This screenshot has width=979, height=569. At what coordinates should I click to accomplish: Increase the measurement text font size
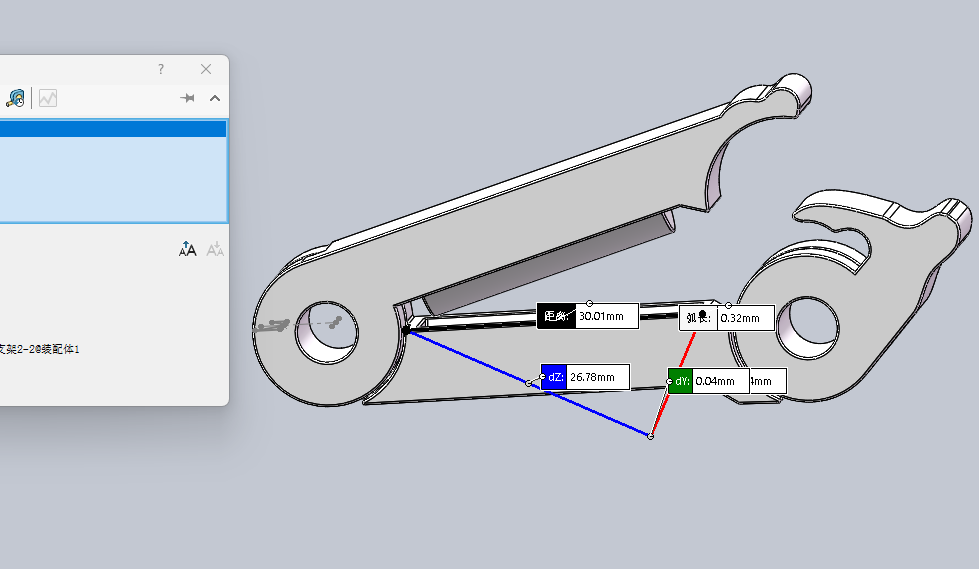(x=187, y=249)
